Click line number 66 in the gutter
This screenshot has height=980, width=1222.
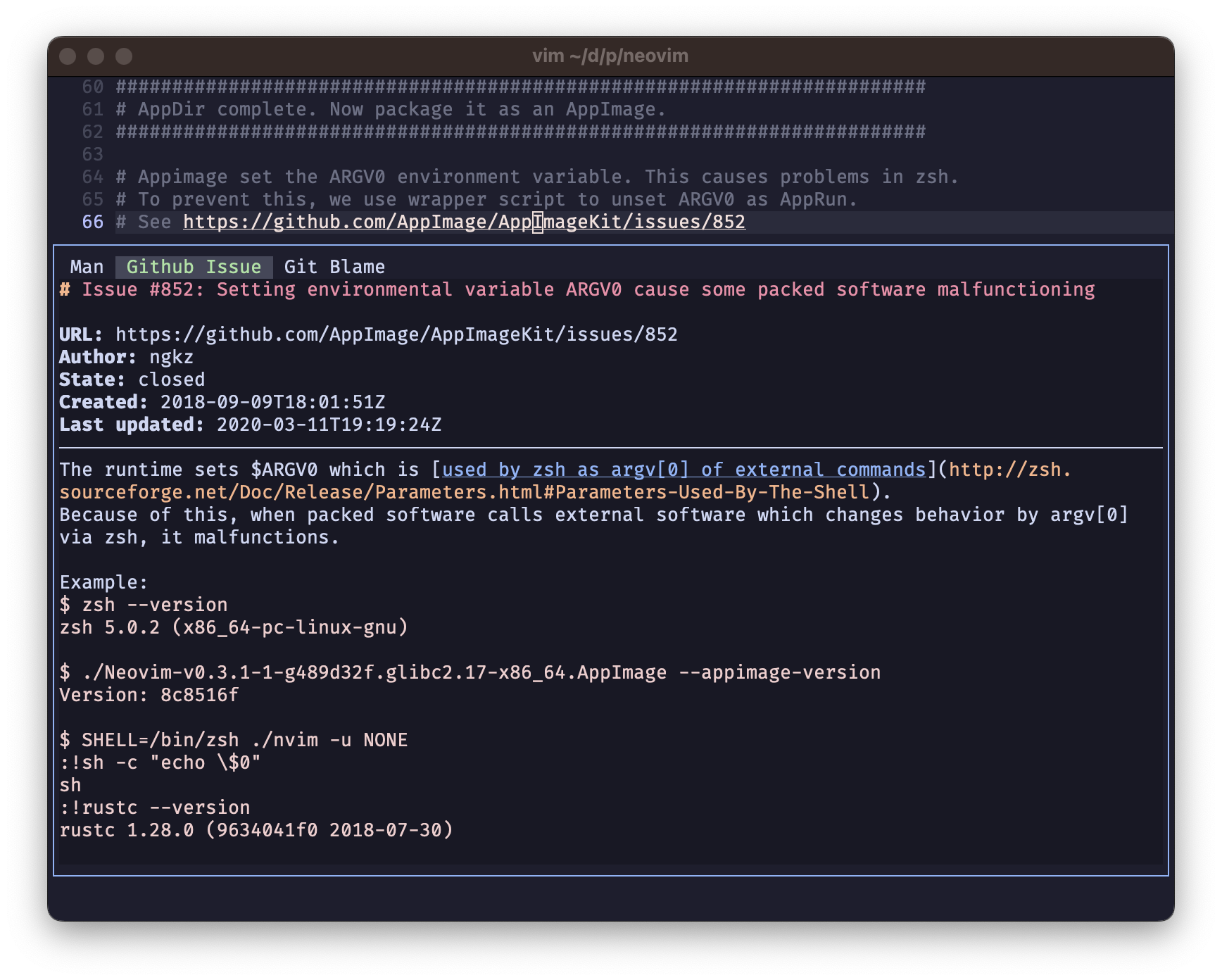(x=92, y=222)
